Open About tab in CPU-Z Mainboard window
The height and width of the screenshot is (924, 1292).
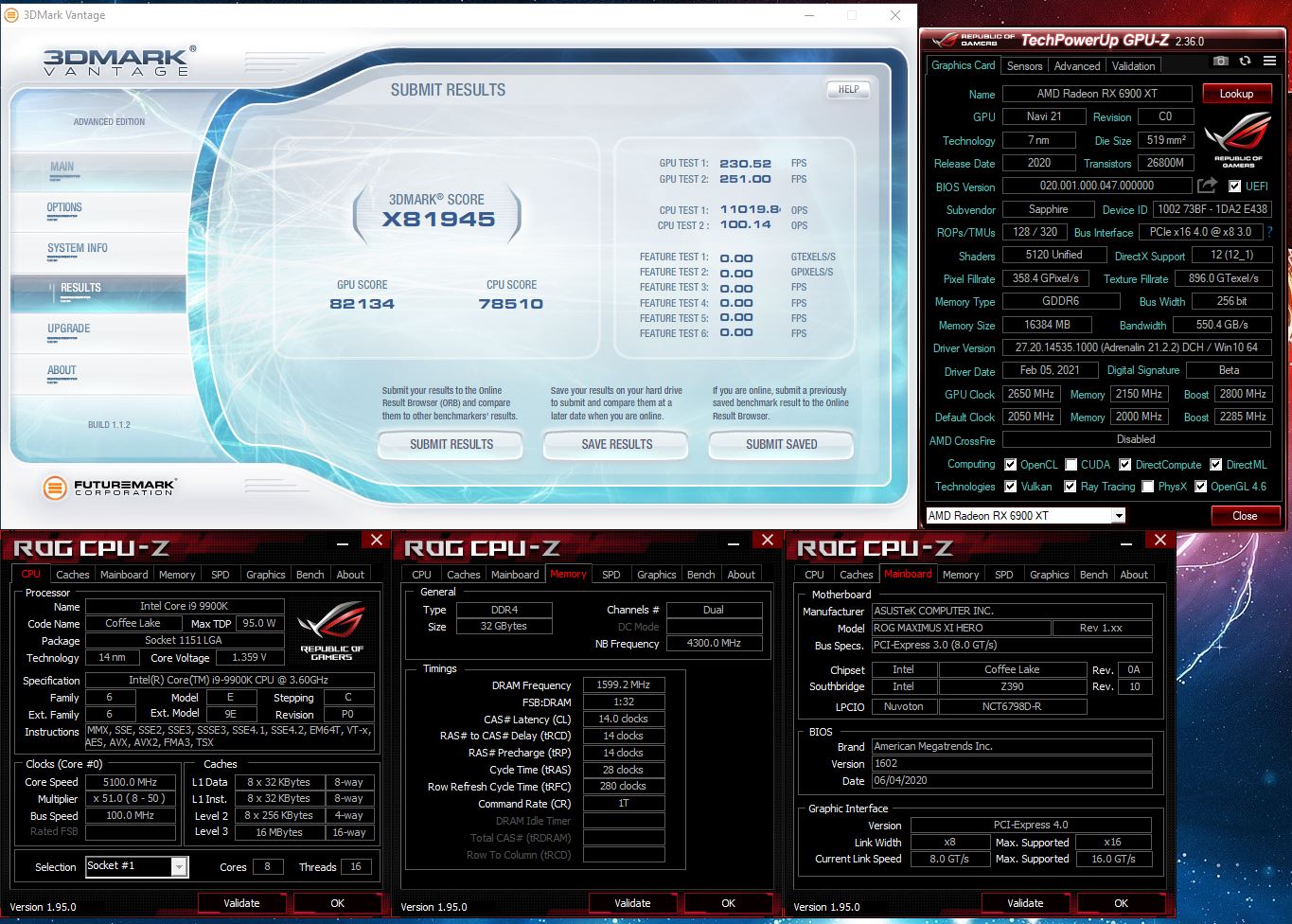(1134, 575)
